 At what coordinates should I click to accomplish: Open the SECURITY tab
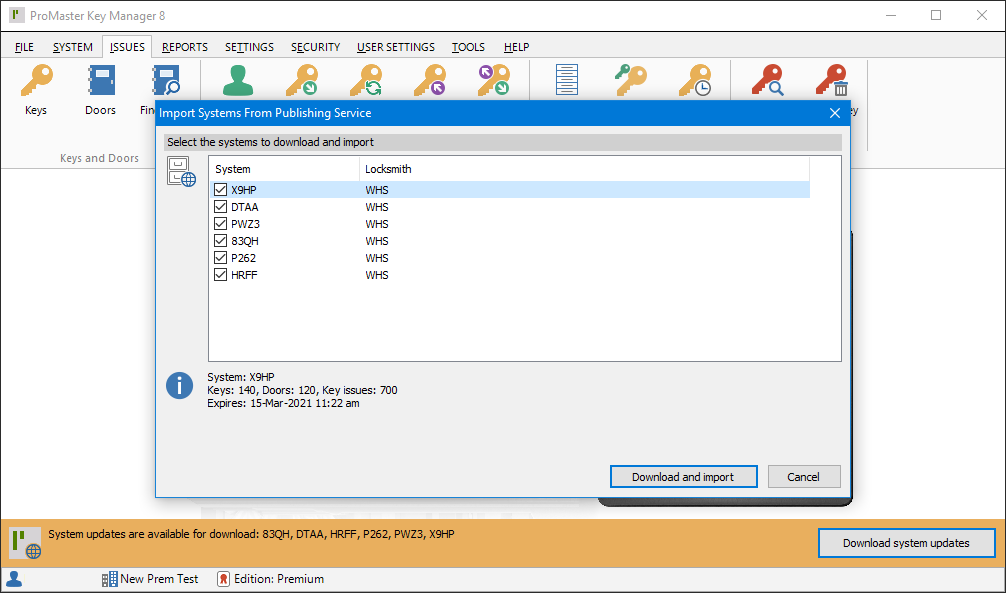point(316,47)
